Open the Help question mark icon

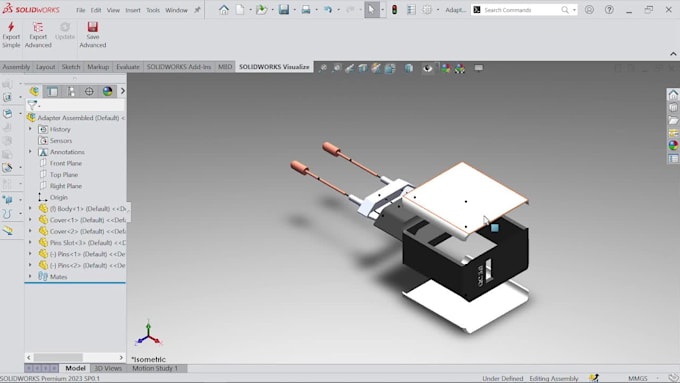[x=609, y=10]
